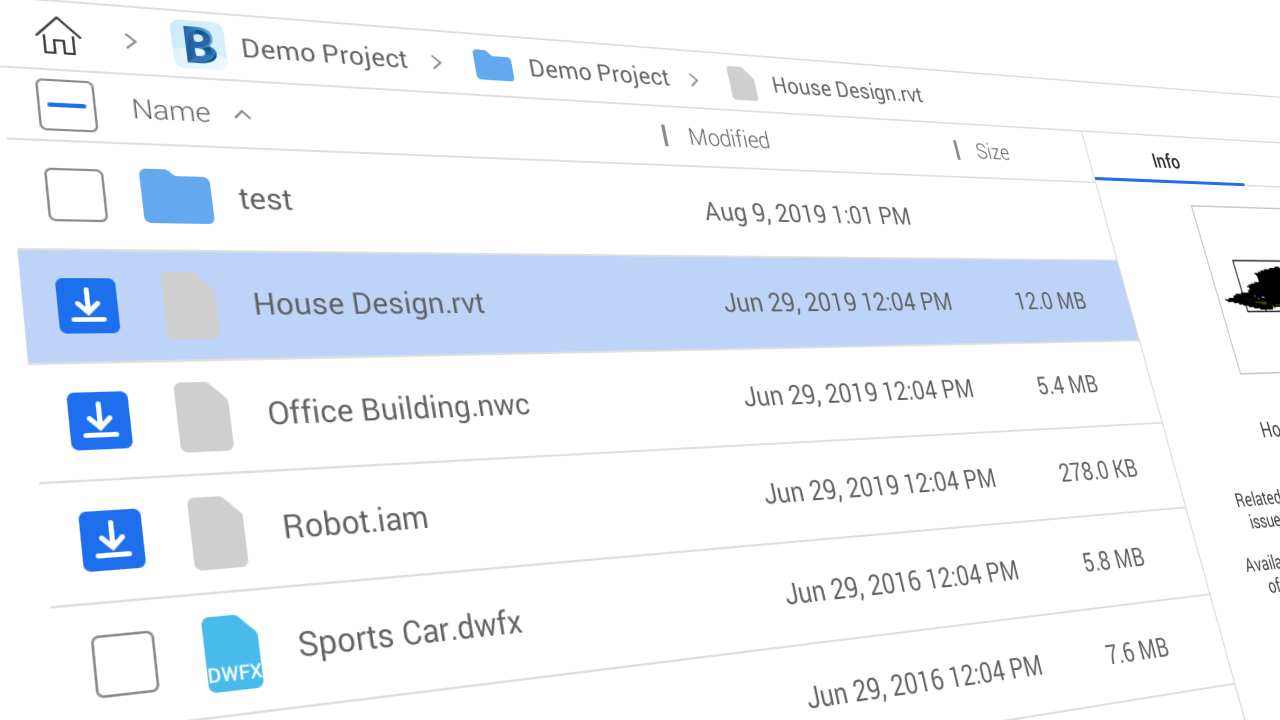This screenshot has width=1280, height=720.
Task: Click the Modified column header
Action: 728,138
